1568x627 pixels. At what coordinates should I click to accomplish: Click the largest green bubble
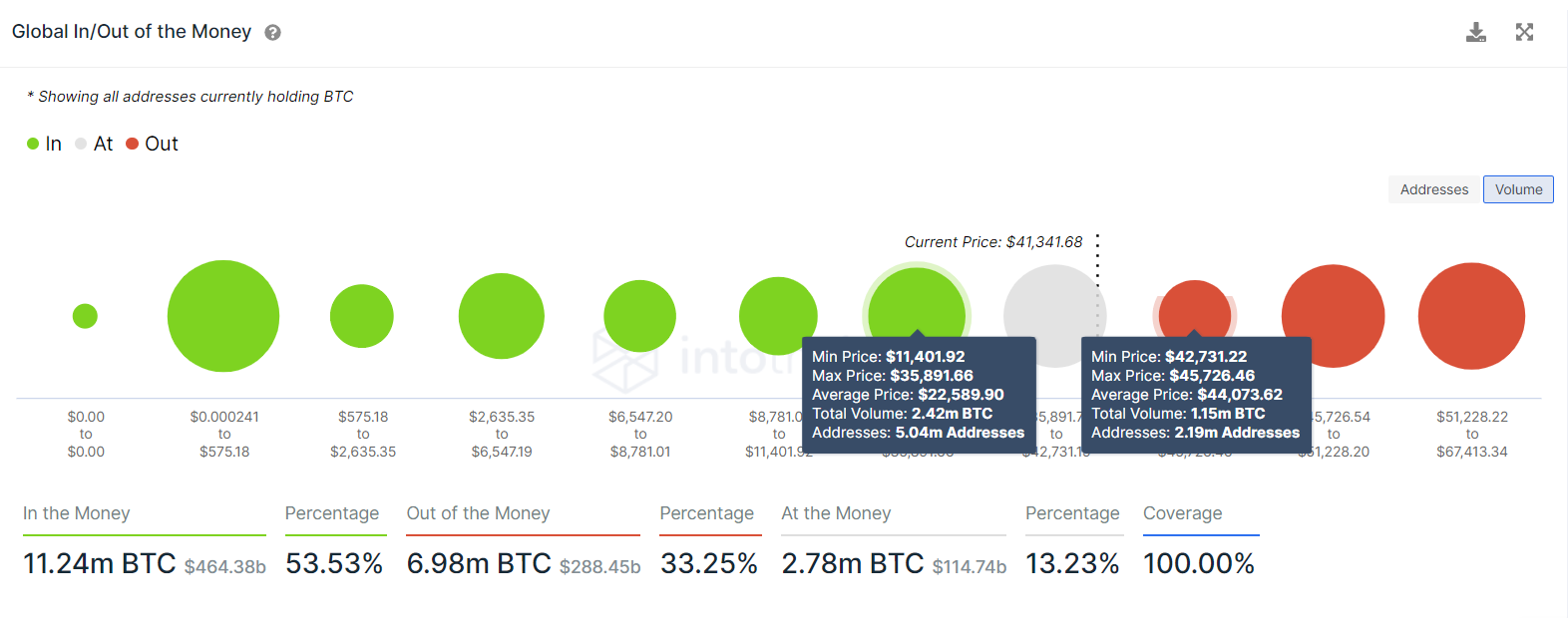[223, 315]
